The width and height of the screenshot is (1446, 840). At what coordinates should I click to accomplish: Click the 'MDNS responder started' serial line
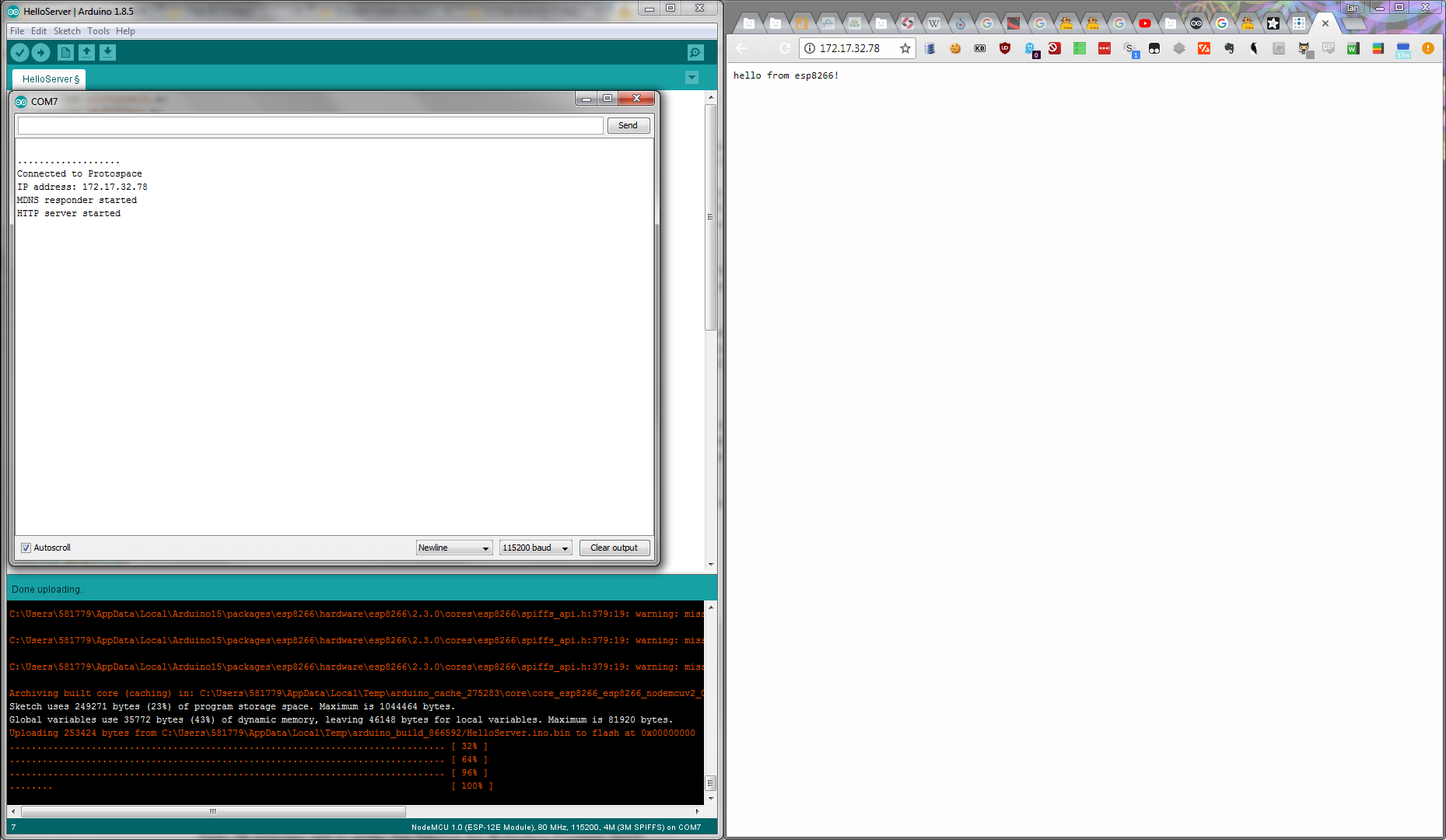77,200
